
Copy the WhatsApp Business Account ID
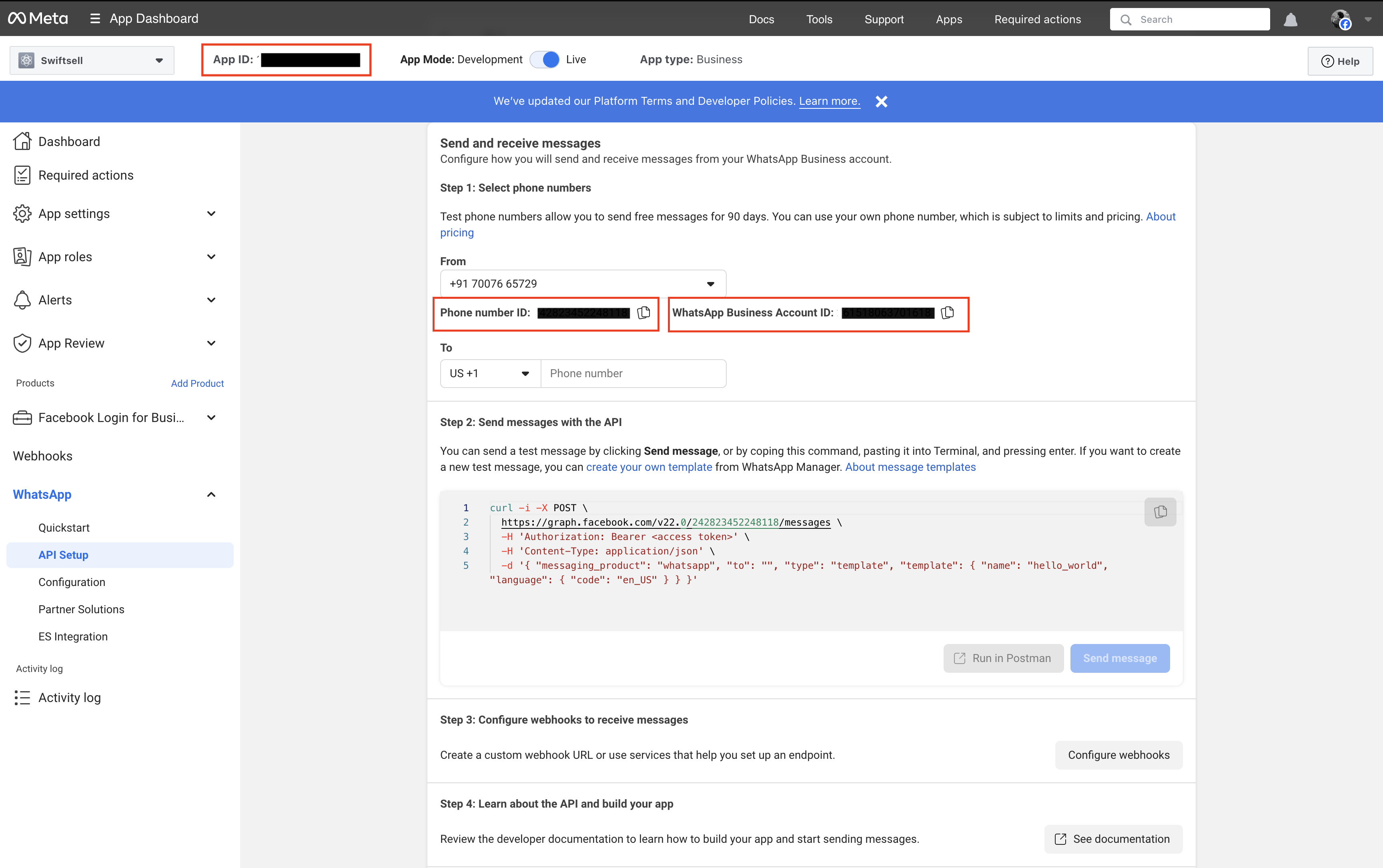point(948,313)
